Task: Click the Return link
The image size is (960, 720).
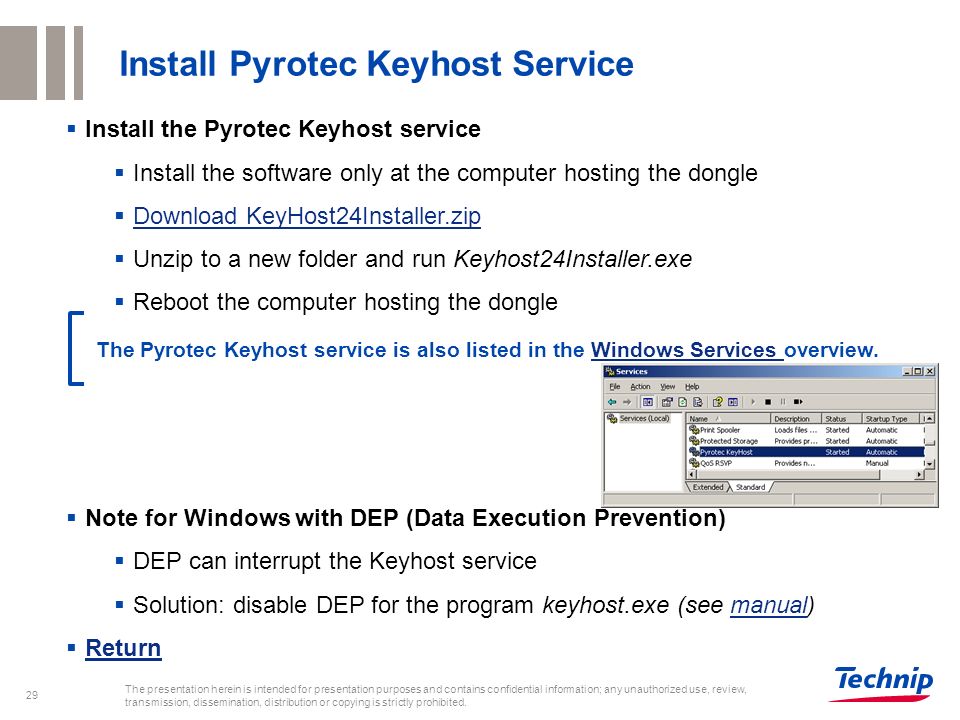Action: tap(123, 648)
